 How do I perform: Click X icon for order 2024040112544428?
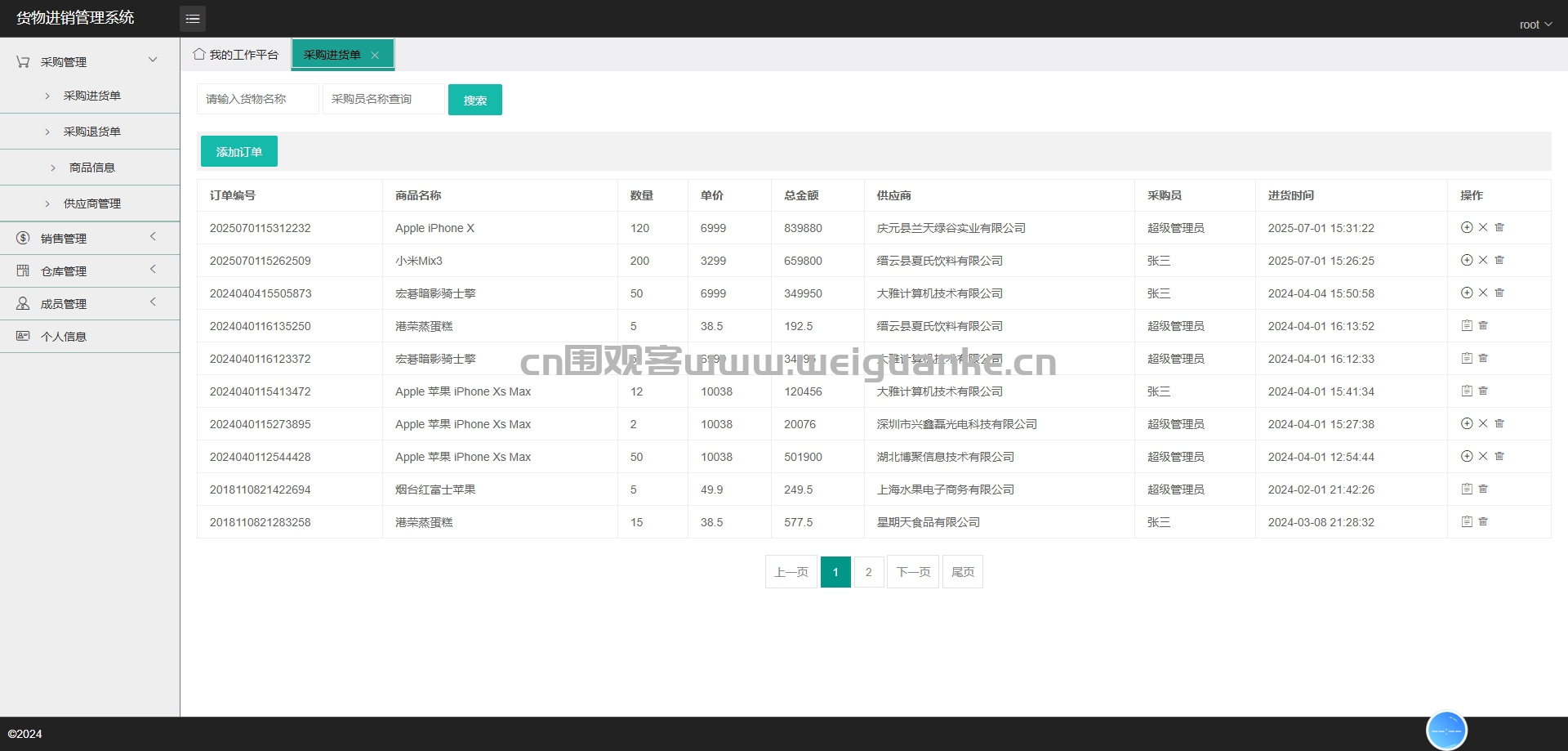(1483, 457)
